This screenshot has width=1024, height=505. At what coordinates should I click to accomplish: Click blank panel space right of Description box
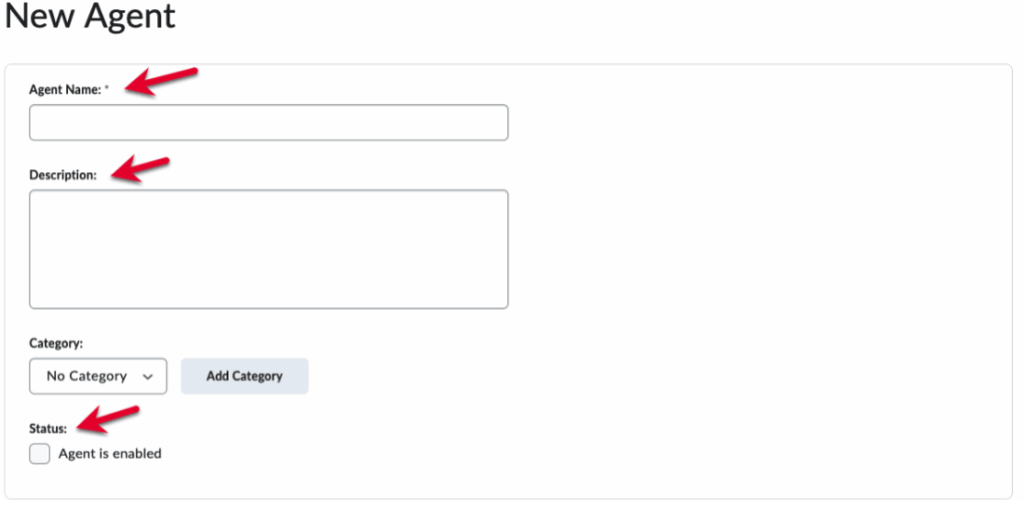(x=750, y=249)
